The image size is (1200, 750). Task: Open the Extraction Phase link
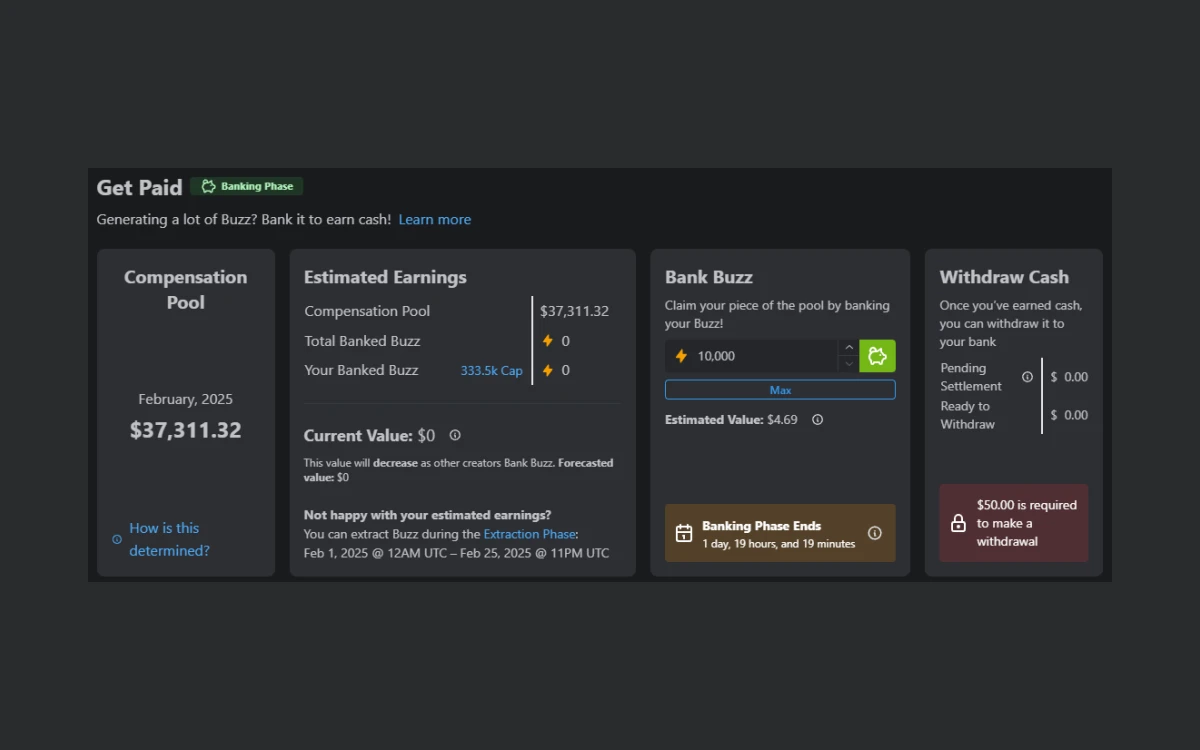(x=529, y=534)
